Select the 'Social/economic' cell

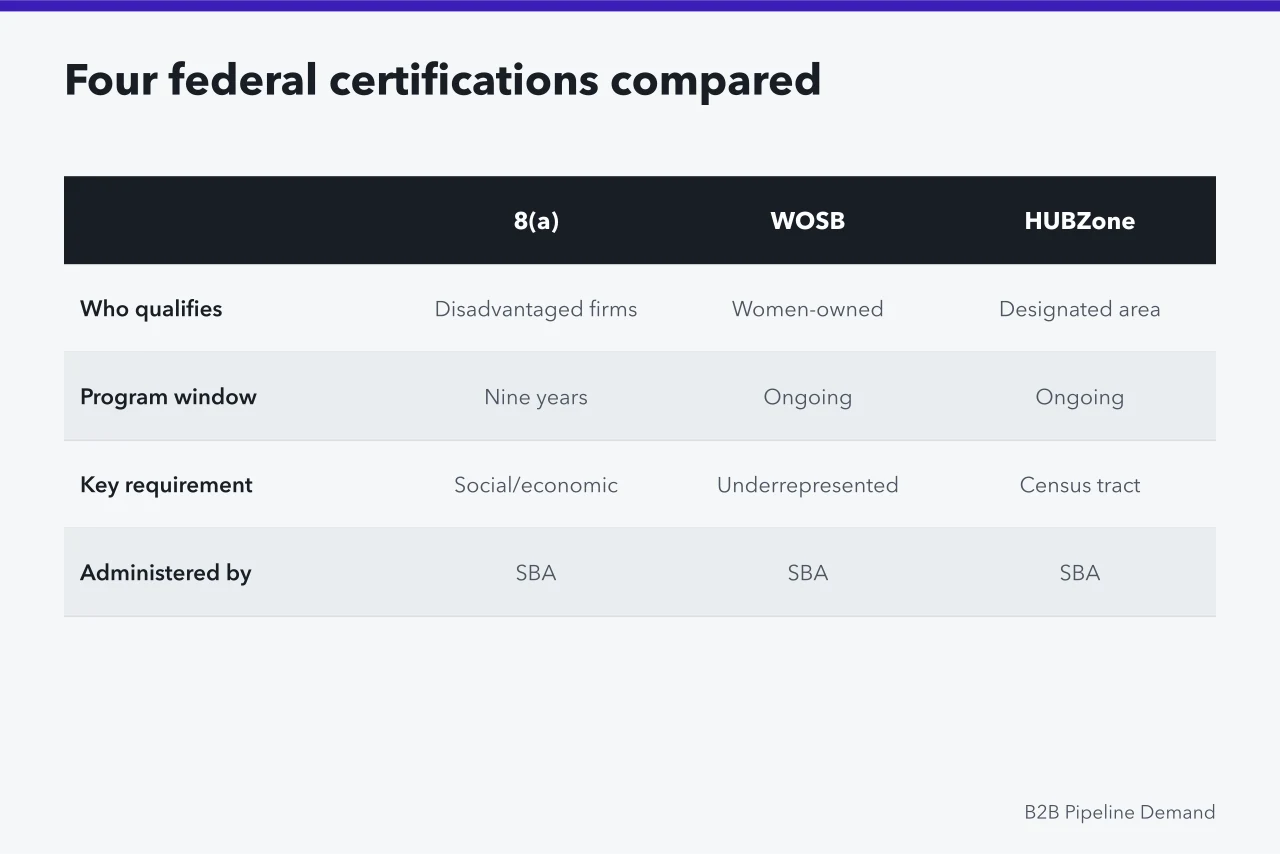[x=536, y=485]
